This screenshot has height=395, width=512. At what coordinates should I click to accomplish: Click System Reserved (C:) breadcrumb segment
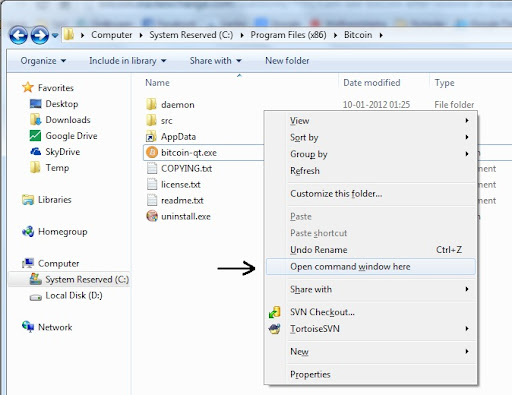click(x=191, y=35)
